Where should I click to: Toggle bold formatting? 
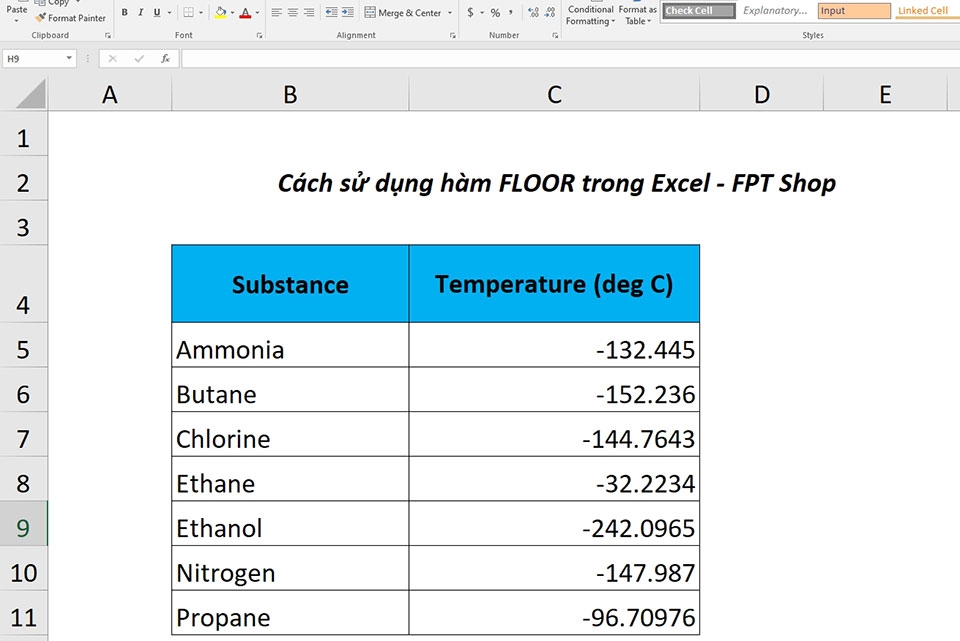click(x=124, y=11)
